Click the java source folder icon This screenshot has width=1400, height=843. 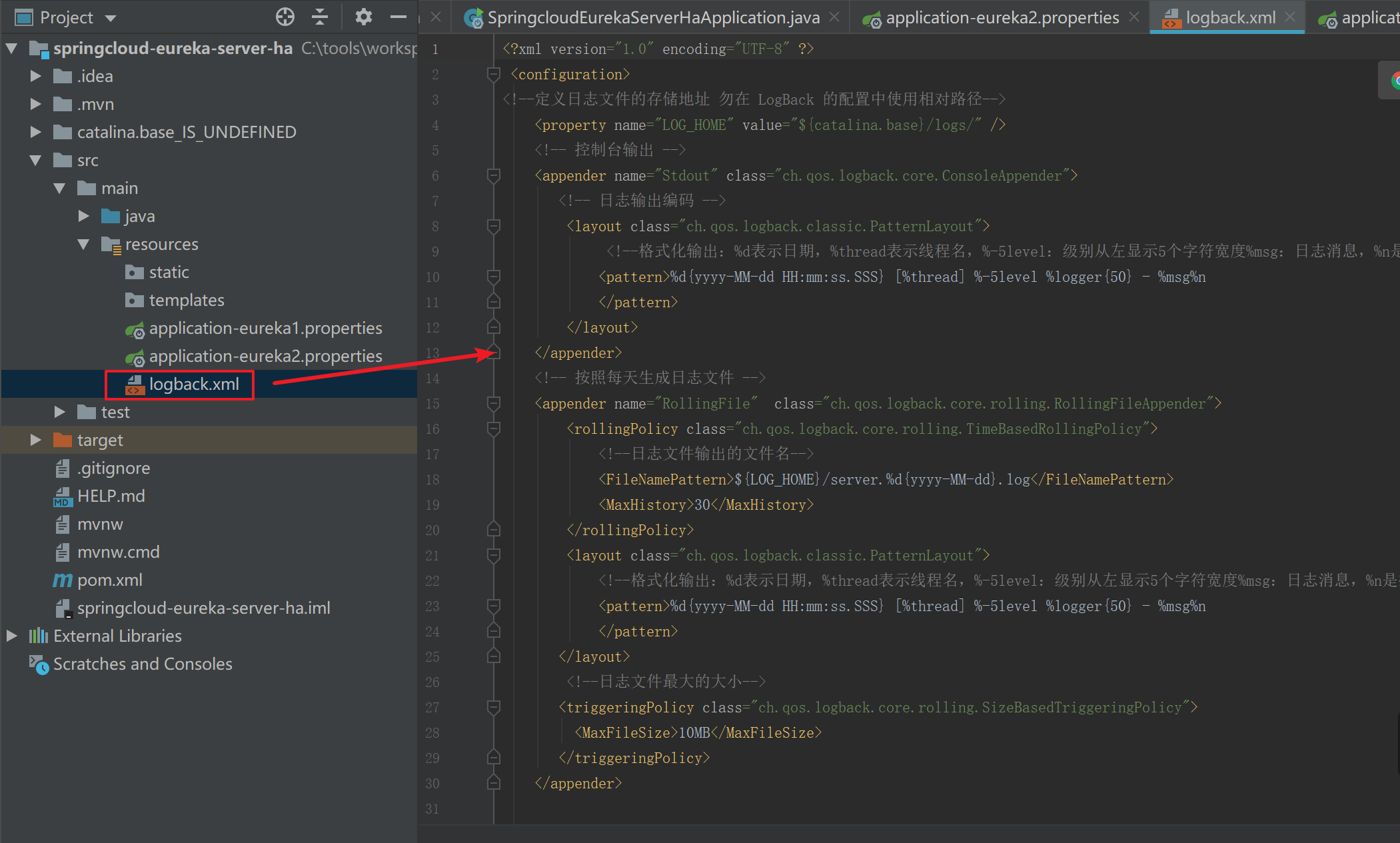(111, 216)
